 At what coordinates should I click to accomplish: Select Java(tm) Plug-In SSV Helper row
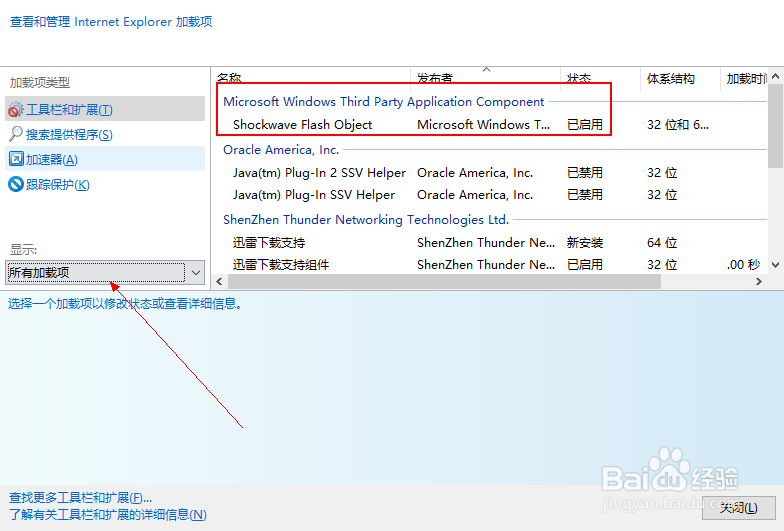coord(491,194)
